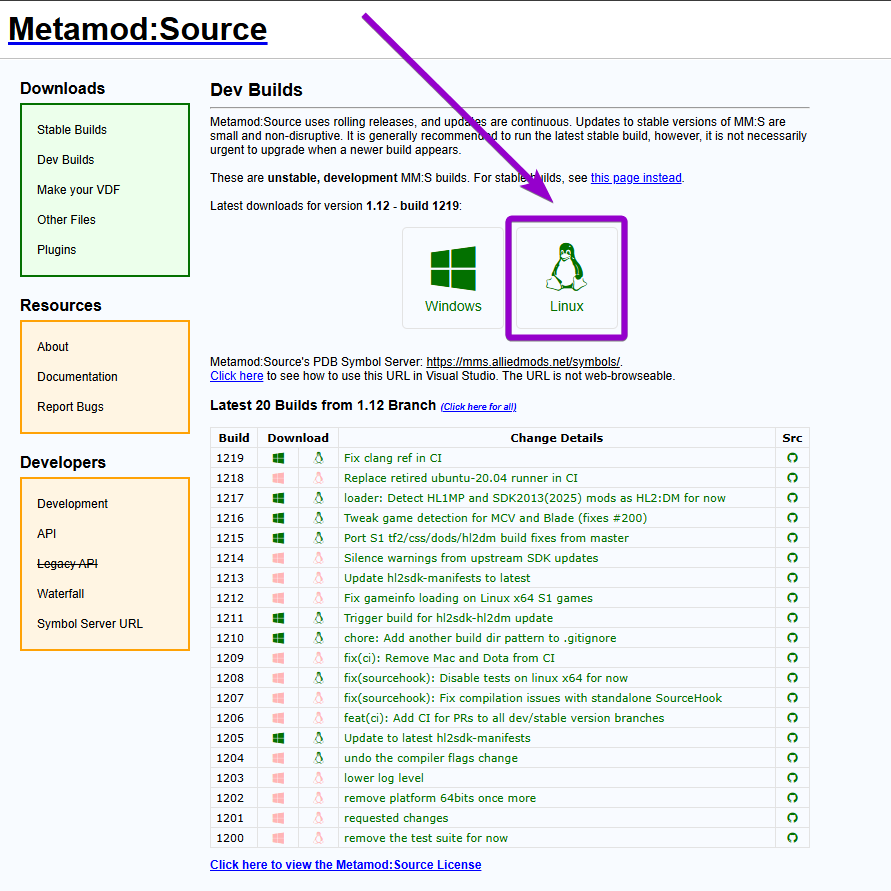Click the Windows download icon for build 1219
The width and height of the screenshot is (891, 891).
click(x=278, y=458)
